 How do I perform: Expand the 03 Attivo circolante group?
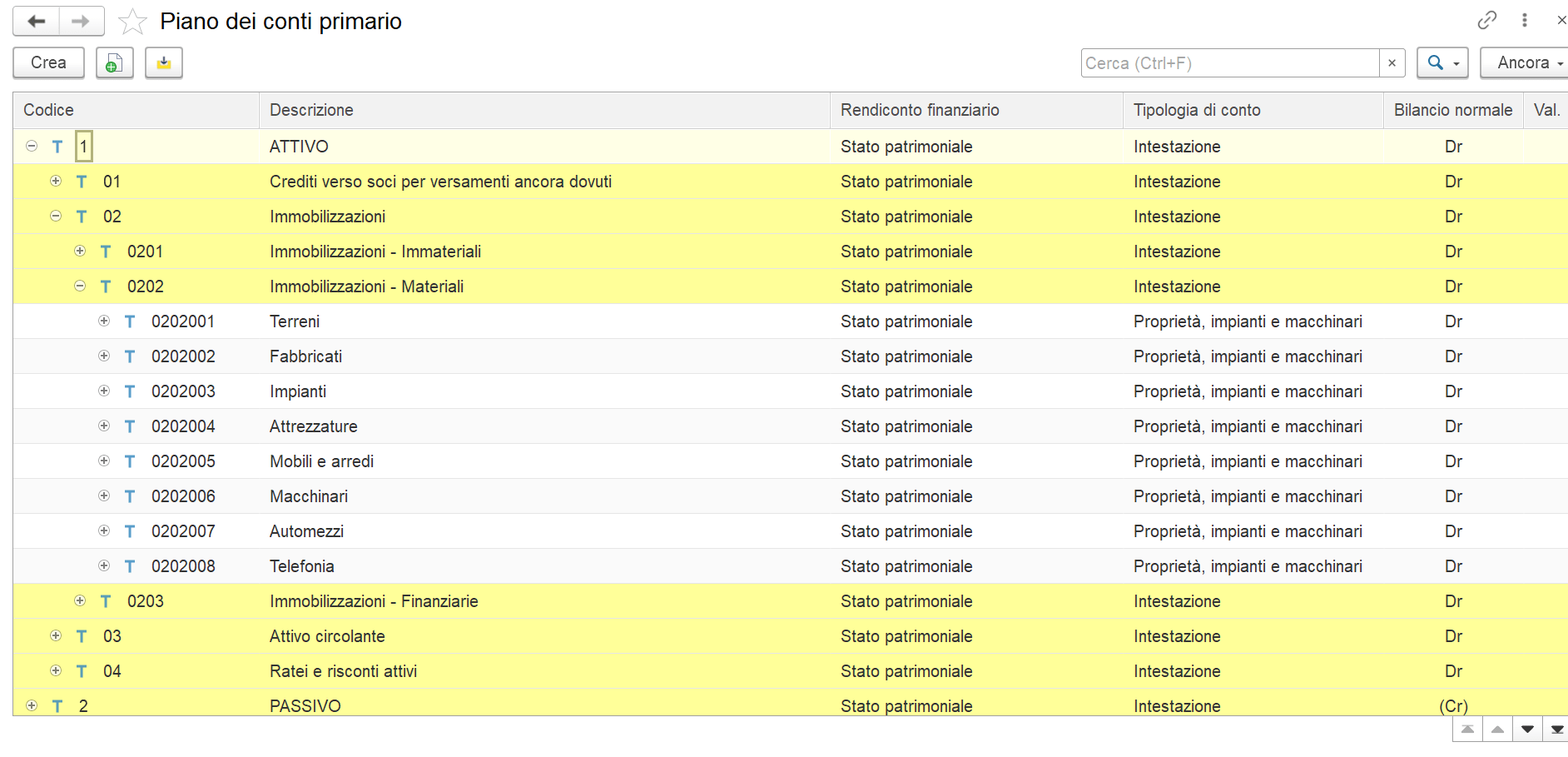pos(56,635)
